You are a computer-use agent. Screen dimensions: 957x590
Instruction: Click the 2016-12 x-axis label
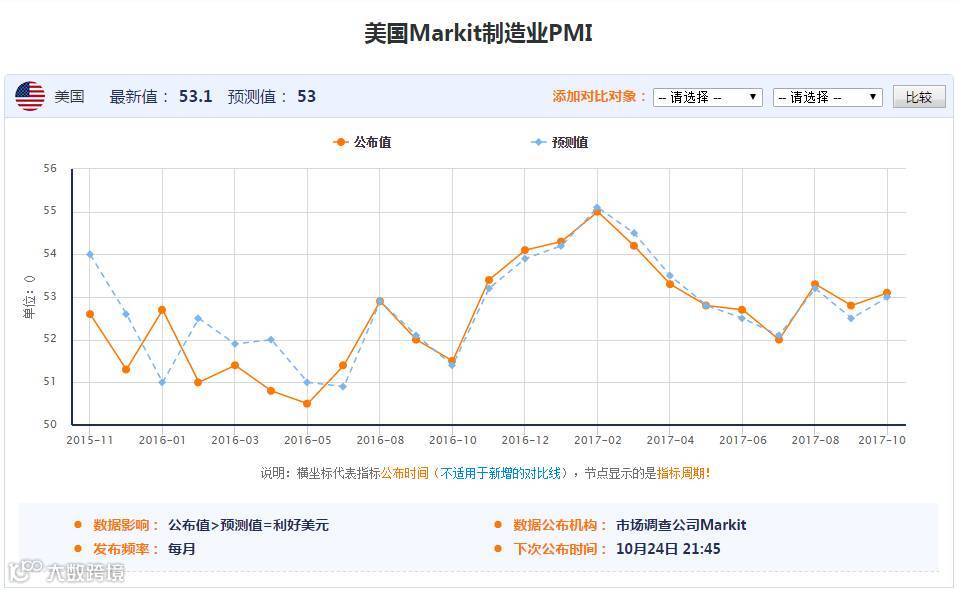point(525,440)
